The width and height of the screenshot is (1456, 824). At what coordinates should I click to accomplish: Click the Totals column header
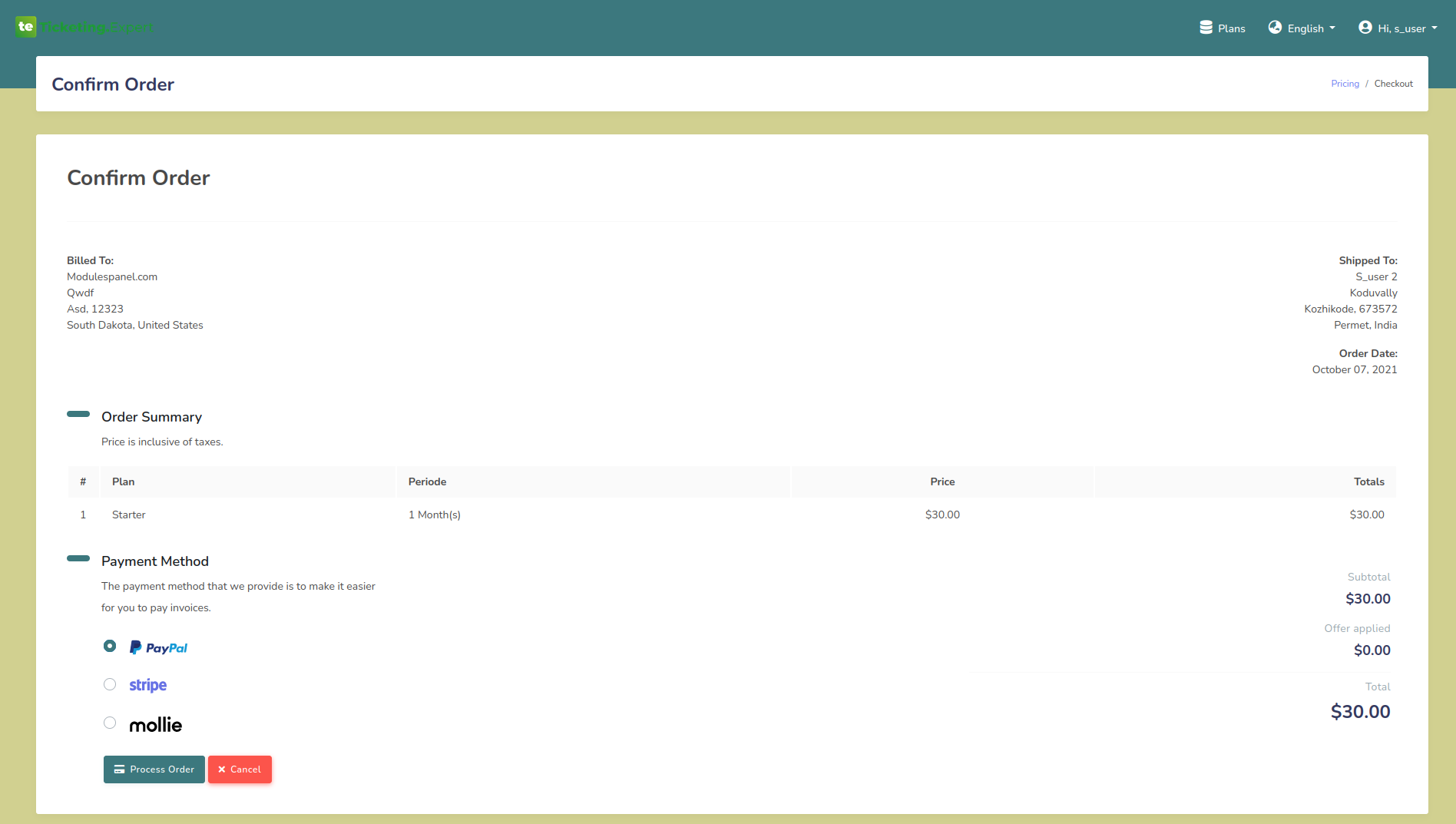point(1368,481)
